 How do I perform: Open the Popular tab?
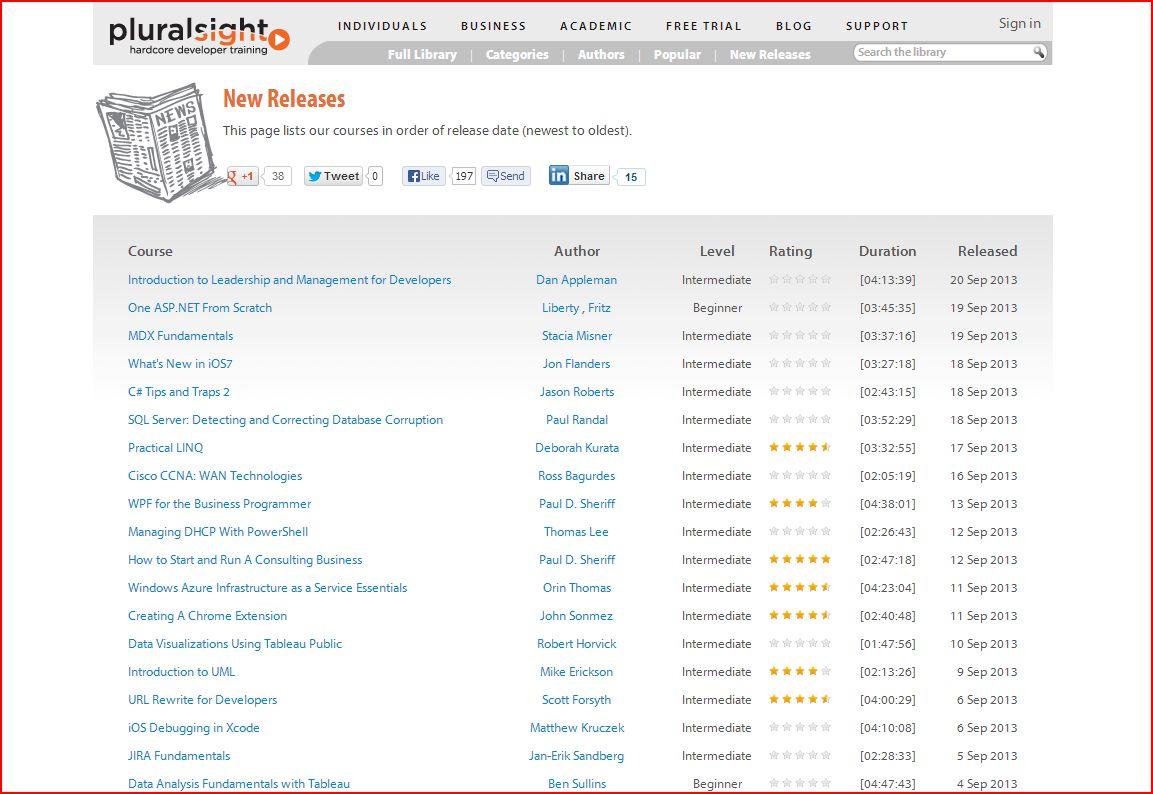tap(677, 54)
